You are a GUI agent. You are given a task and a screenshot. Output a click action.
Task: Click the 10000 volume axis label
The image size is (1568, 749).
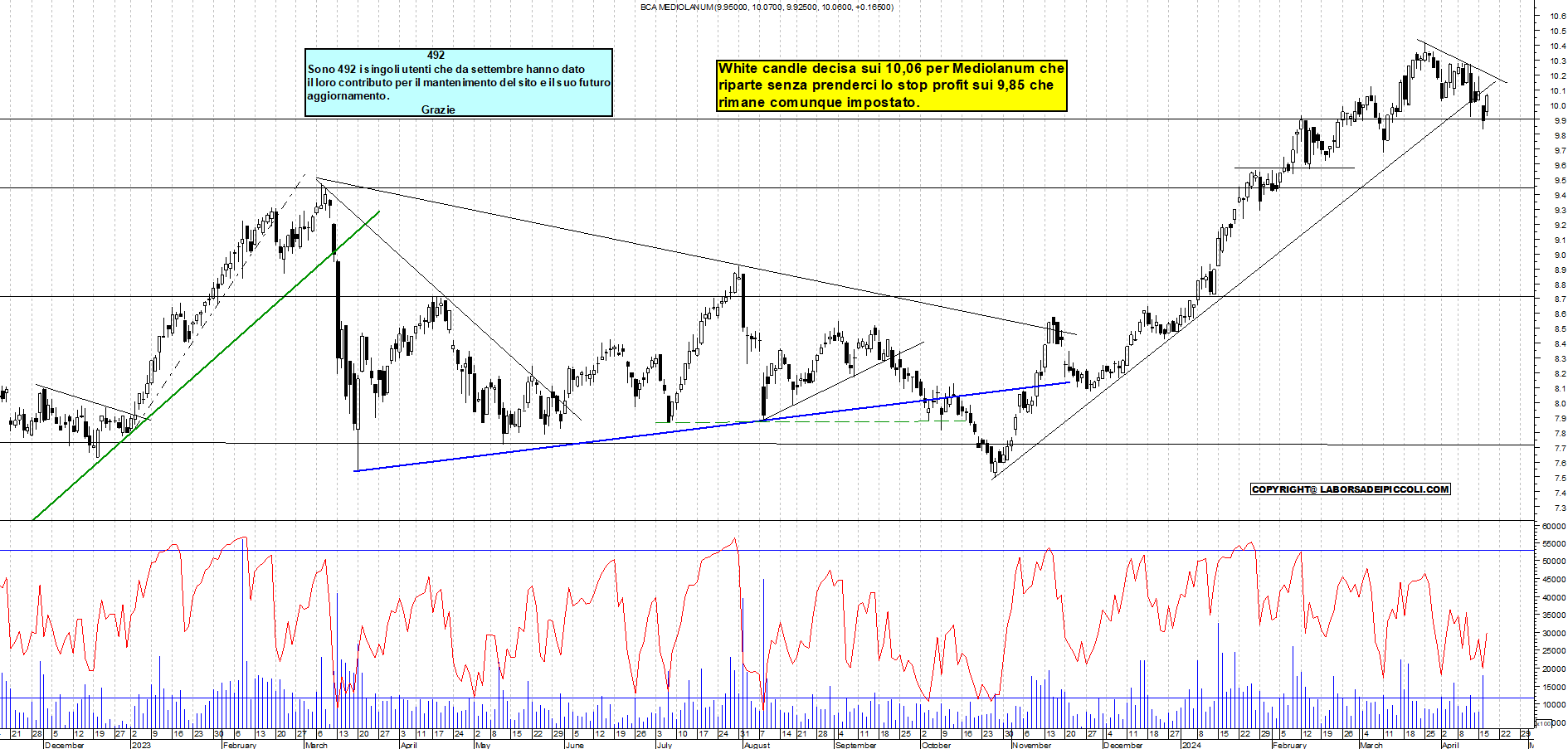click(x=1554, y=704)
